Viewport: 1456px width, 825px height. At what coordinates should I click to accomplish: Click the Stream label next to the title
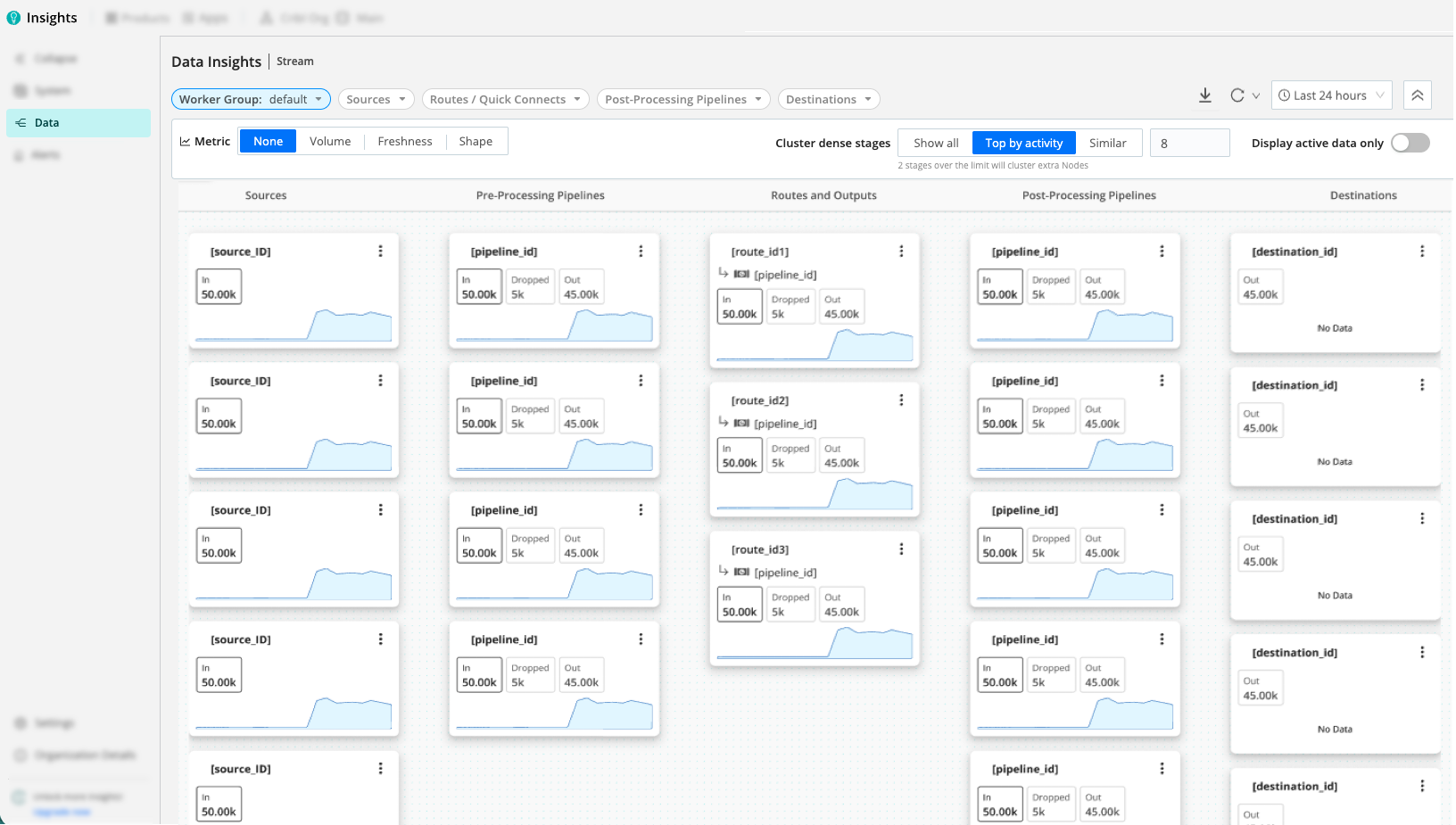[x=295, y=62]
